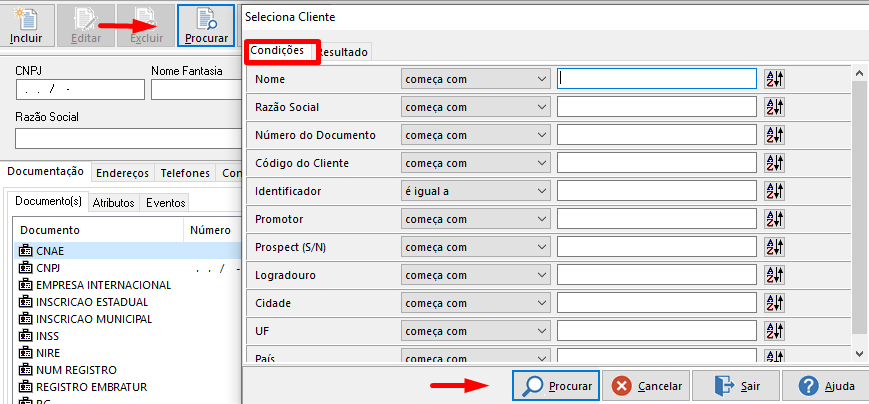Toggle sort icon for Prospect (S/N) row

tap(774, 247)
